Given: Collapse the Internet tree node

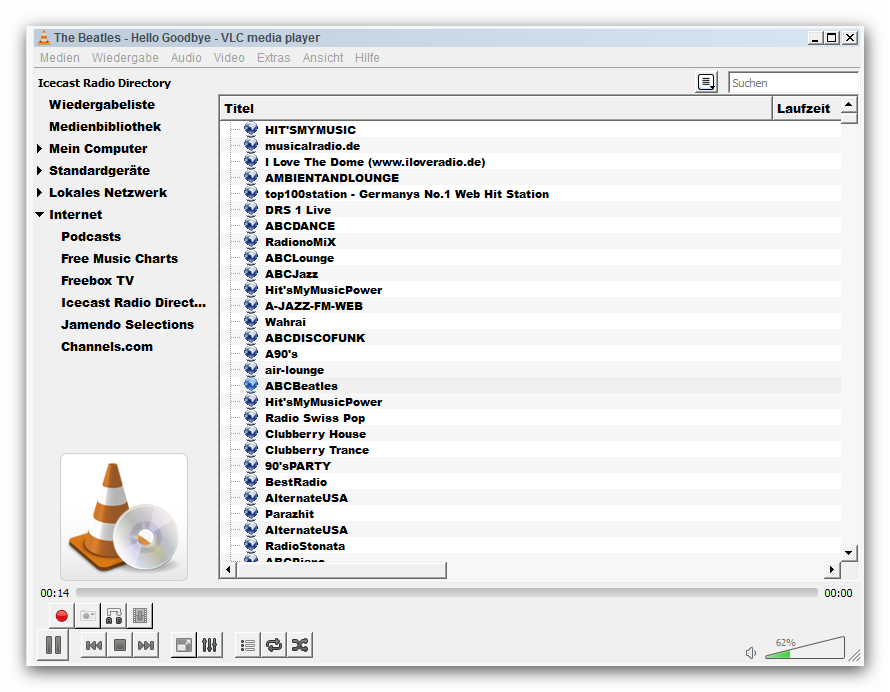Looking at the screenshot, I should click(39, 215).
